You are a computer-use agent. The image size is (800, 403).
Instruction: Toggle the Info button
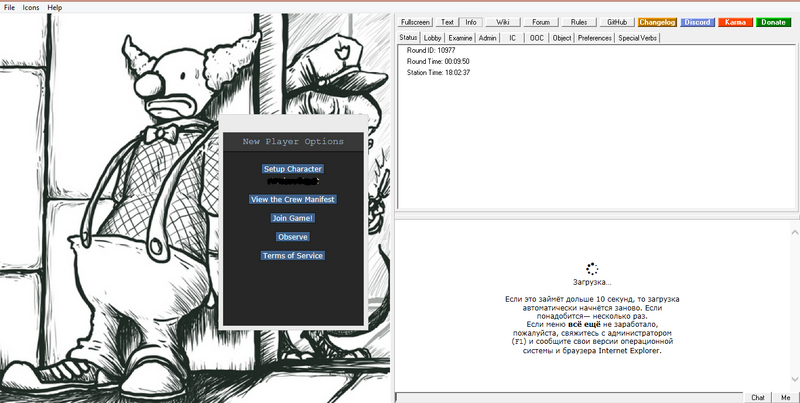point(471,22)
